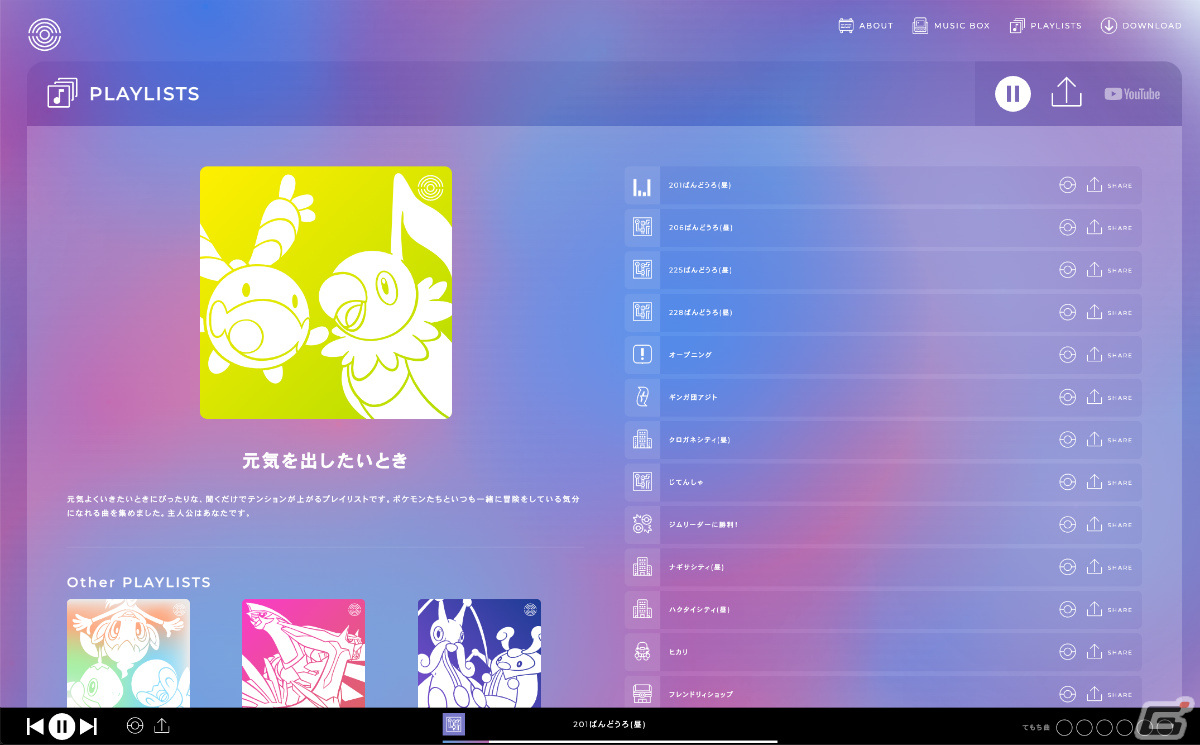
Task: Go to MUSIC BOX section
Action: [951, 26]
